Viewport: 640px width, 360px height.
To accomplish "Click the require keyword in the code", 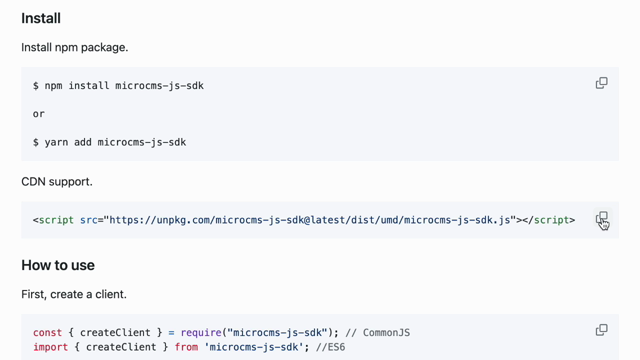I will [x=201, y=333].
